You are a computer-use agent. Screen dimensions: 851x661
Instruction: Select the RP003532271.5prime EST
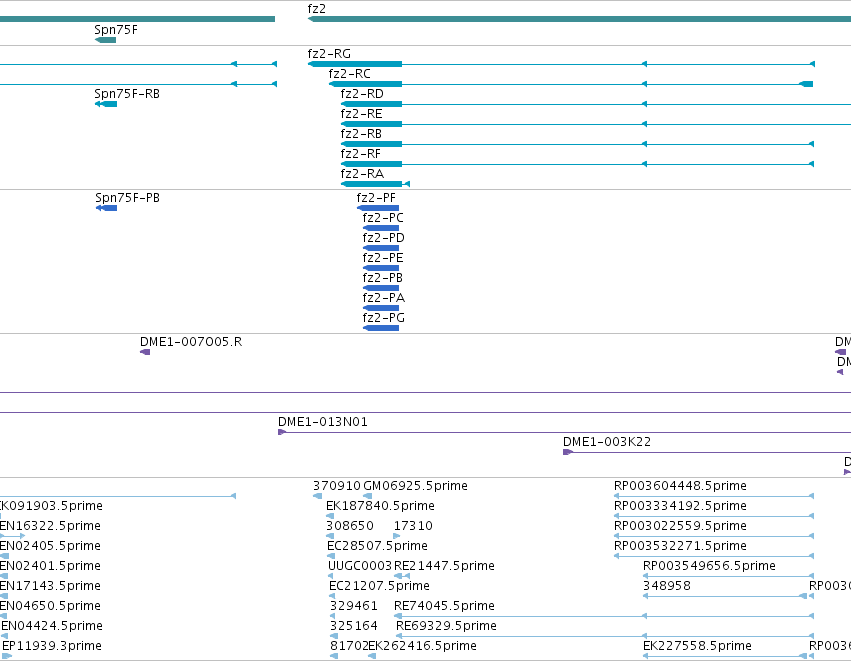714,556
